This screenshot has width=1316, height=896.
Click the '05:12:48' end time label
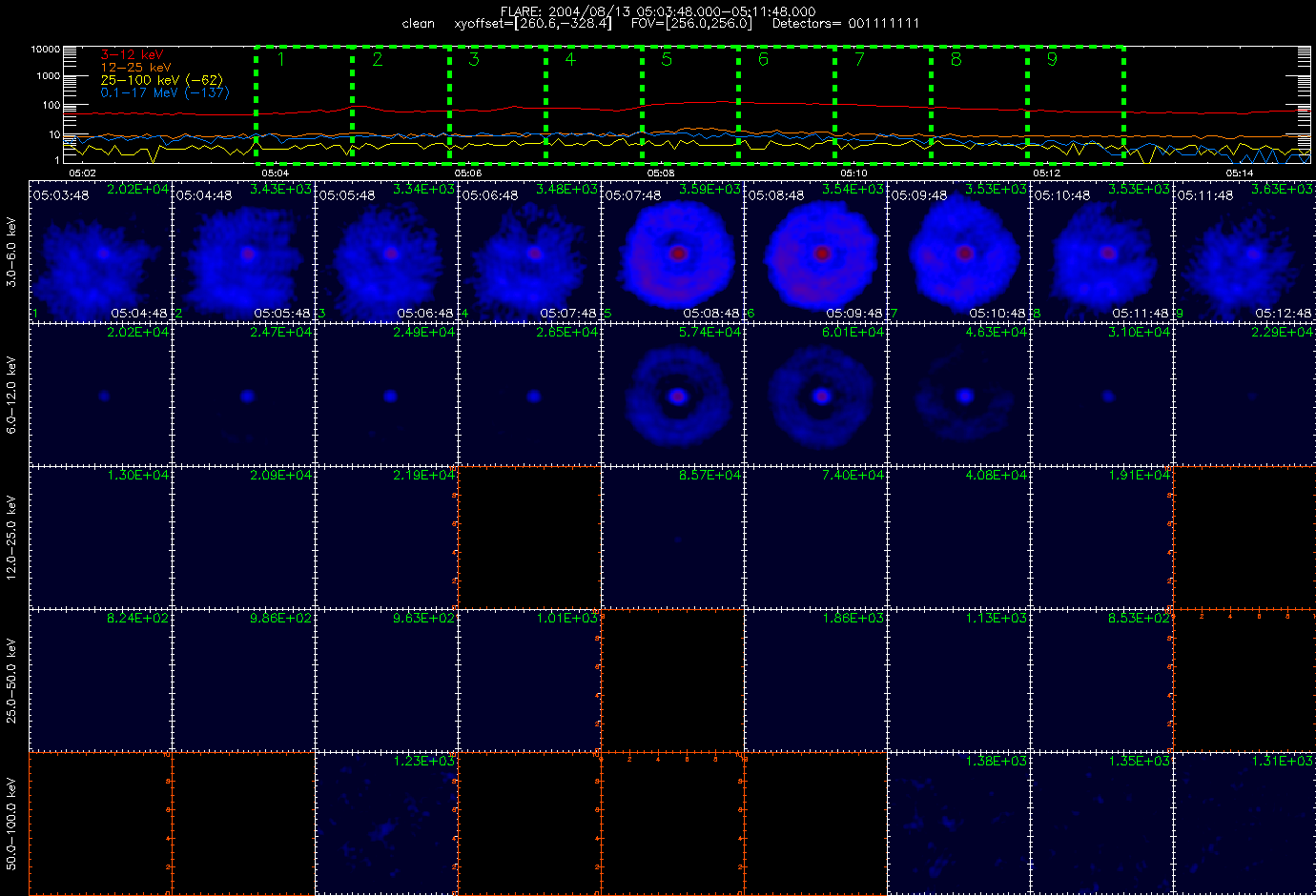click(1284, 313)
